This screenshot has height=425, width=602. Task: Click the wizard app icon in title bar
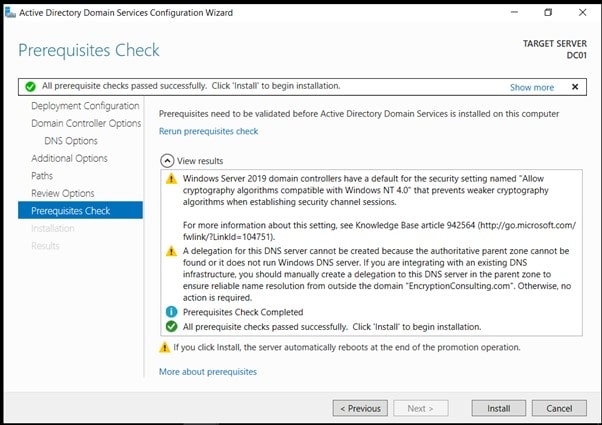[9, 12]
